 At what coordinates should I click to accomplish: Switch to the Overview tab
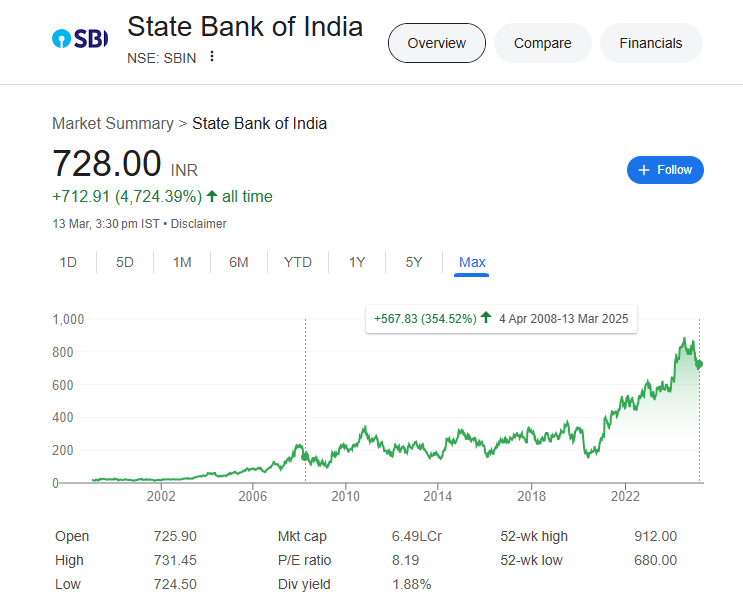[436, 43]
